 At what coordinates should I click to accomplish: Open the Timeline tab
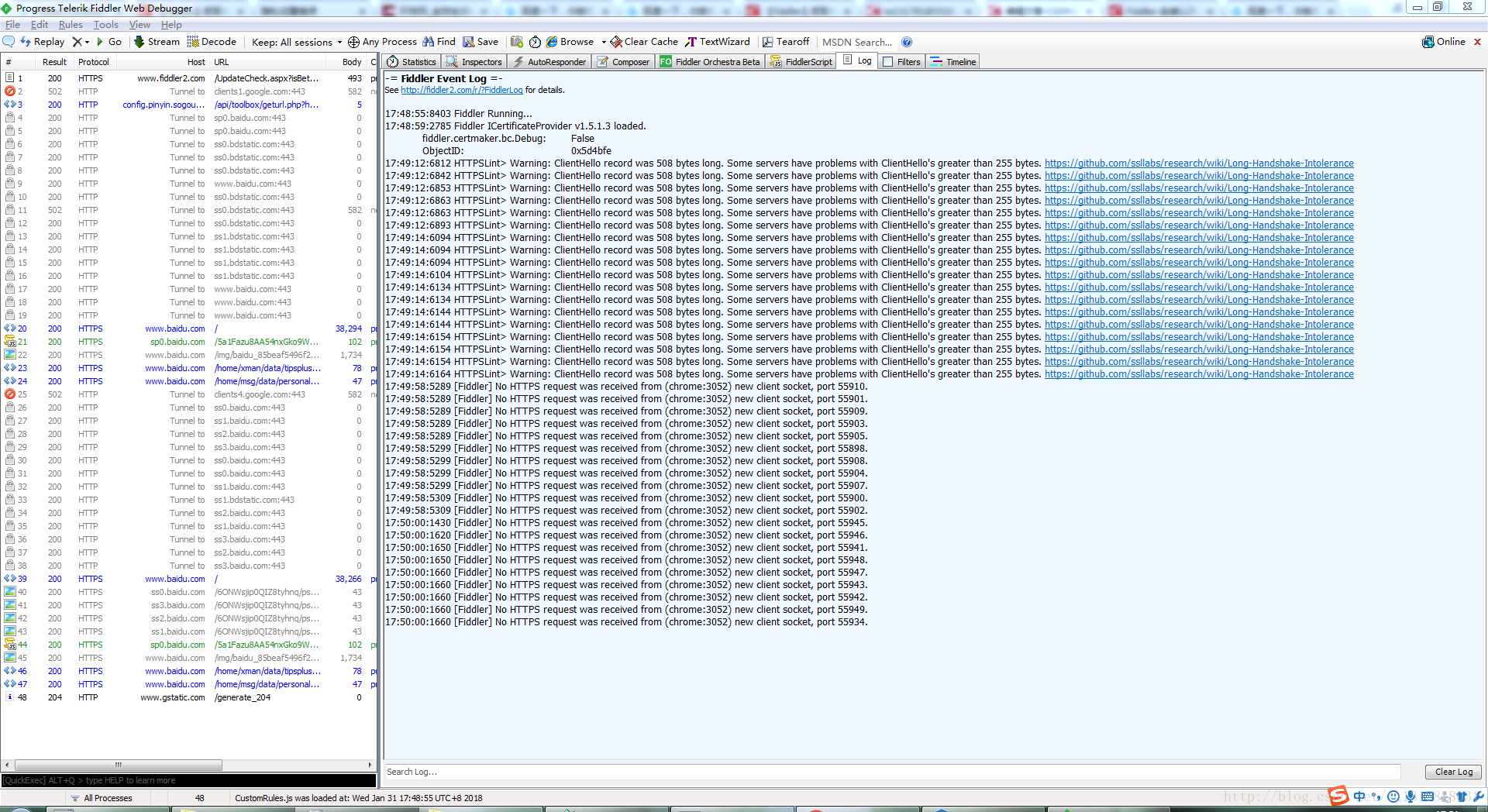coord(953,62)
